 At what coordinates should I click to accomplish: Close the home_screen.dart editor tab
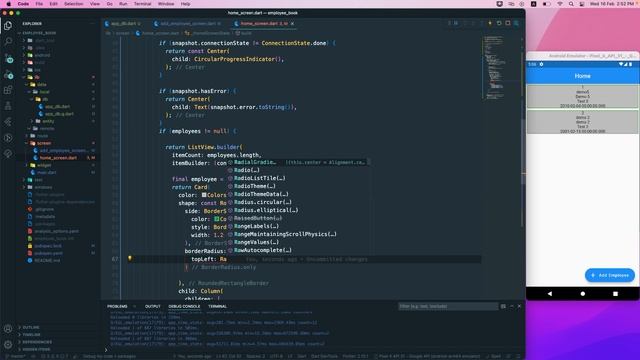(292, 24)
